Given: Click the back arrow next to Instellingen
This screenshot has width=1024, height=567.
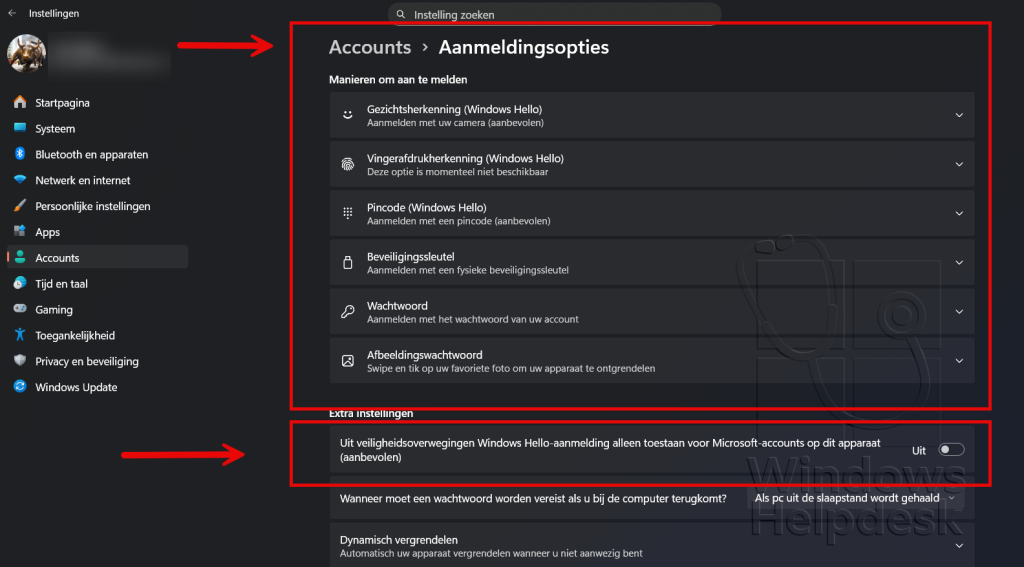Looking at the screenshot, I should 12,13.
